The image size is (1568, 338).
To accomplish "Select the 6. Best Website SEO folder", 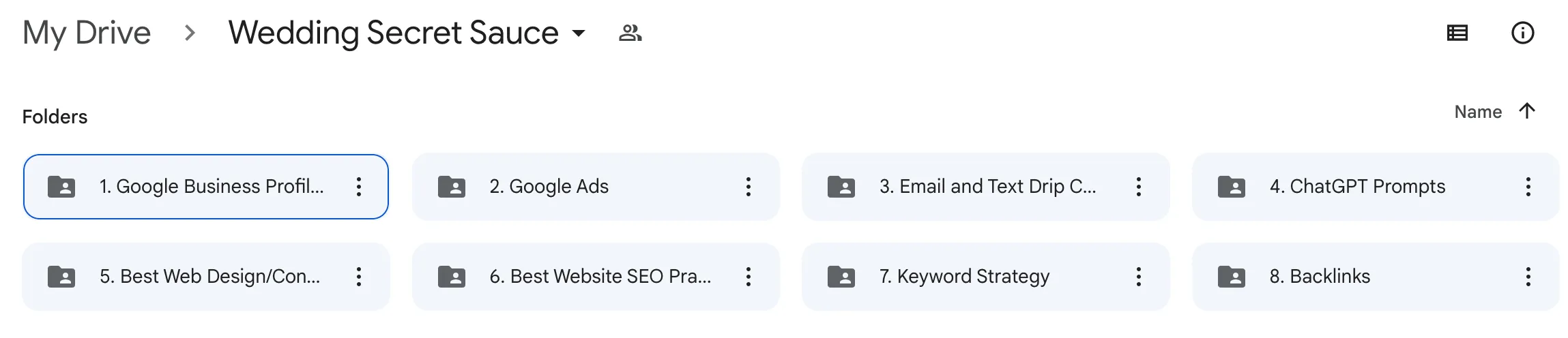I will coord(596,277).
